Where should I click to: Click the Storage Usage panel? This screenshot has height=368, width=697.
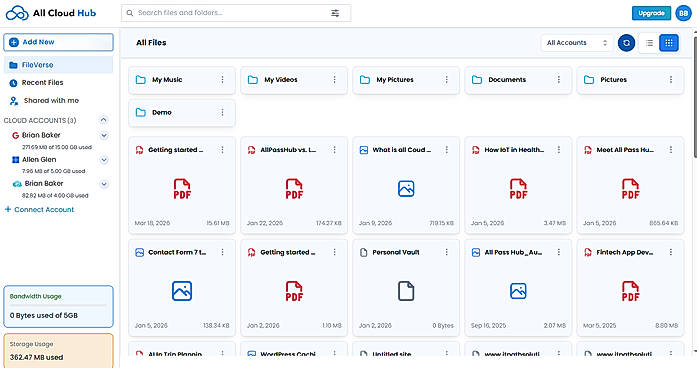click(x=58, y=351)
